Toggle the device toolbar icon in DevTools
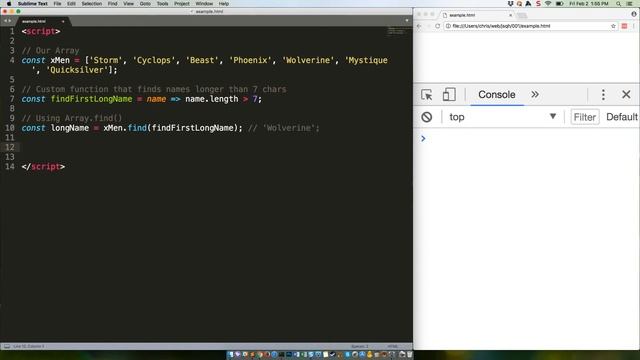The height and width of the screenshot is (360, 640). tap(449, 95)
